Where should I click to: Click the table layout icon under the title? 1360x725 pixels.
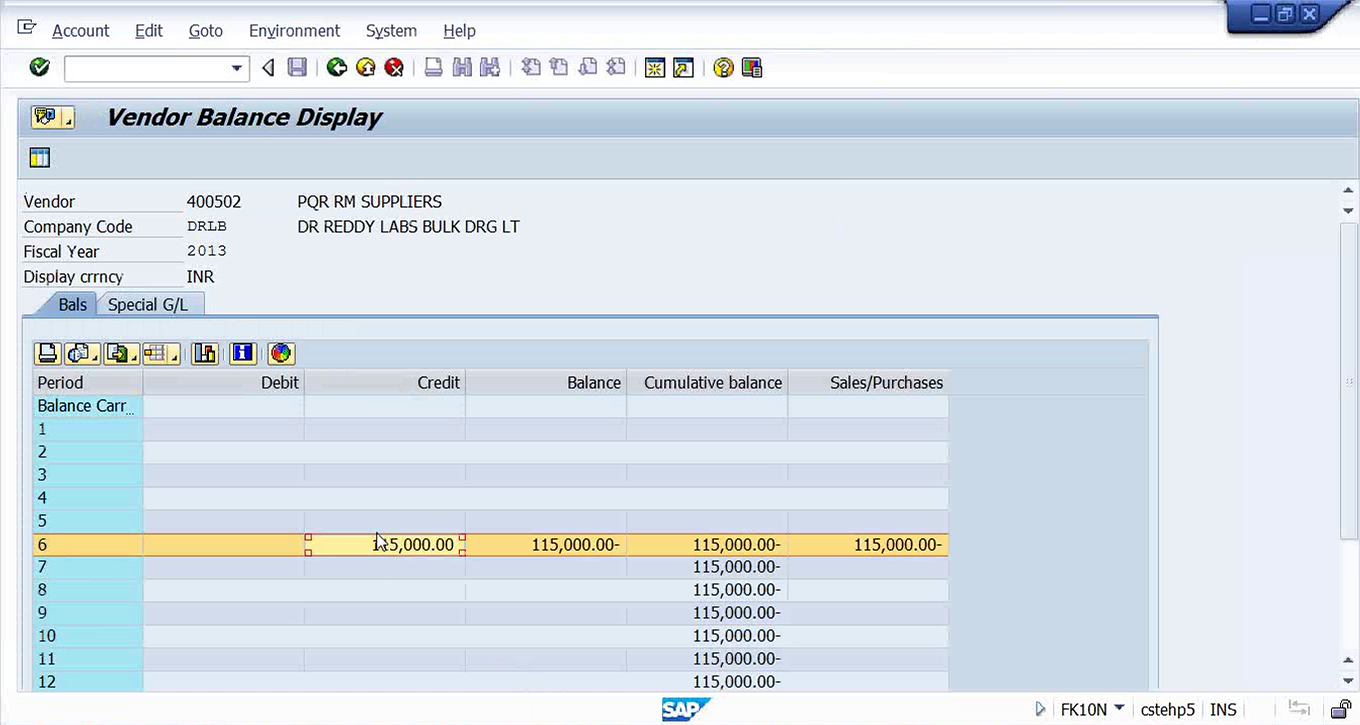pyautogui.click(x=40, y=157)
